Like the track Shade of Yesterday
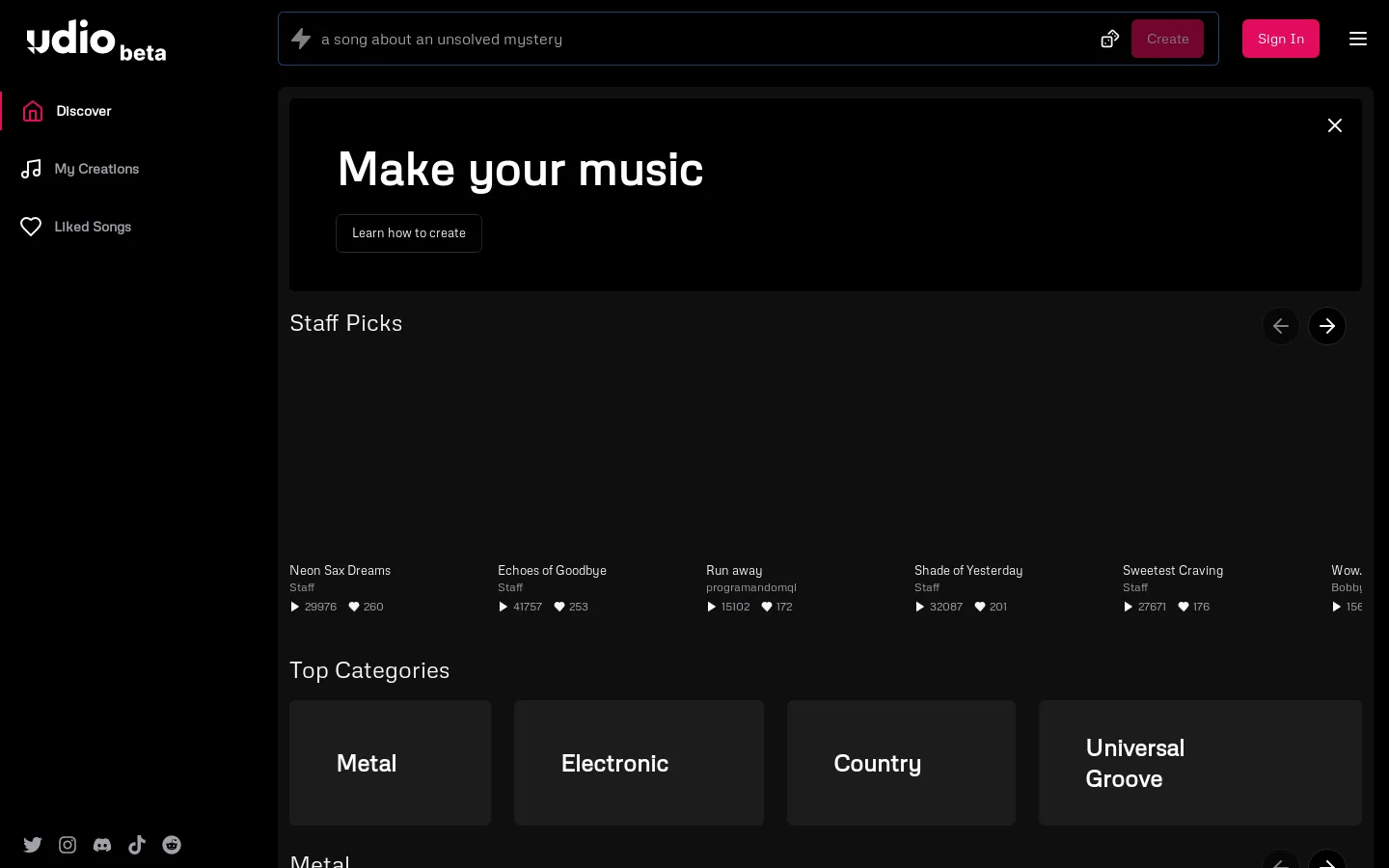The height and width of the screenshot is (868, 1389). coord(980,607)
